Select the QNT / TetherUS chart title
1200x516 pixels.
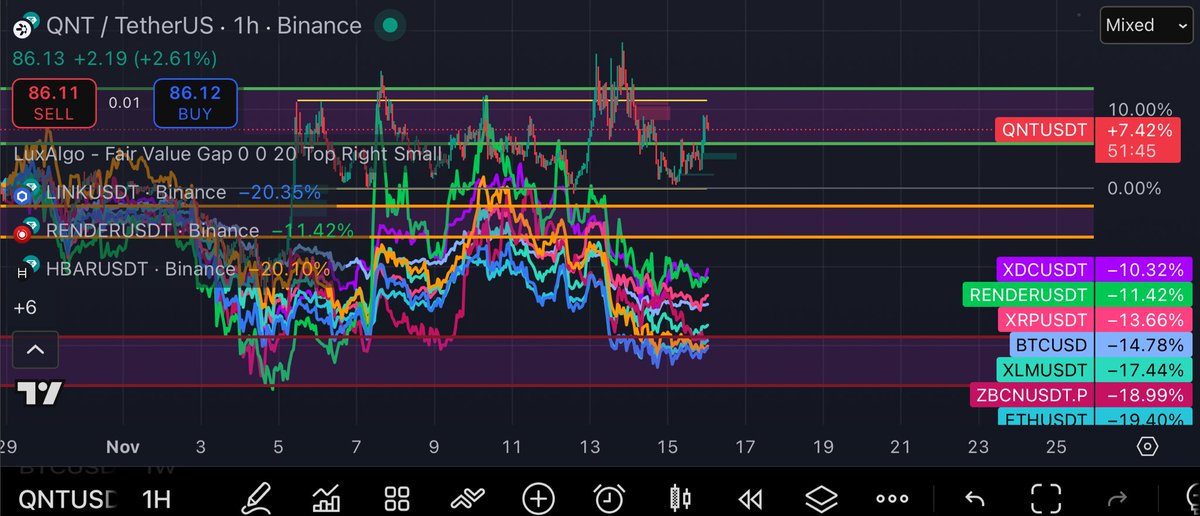pos(206,25)
